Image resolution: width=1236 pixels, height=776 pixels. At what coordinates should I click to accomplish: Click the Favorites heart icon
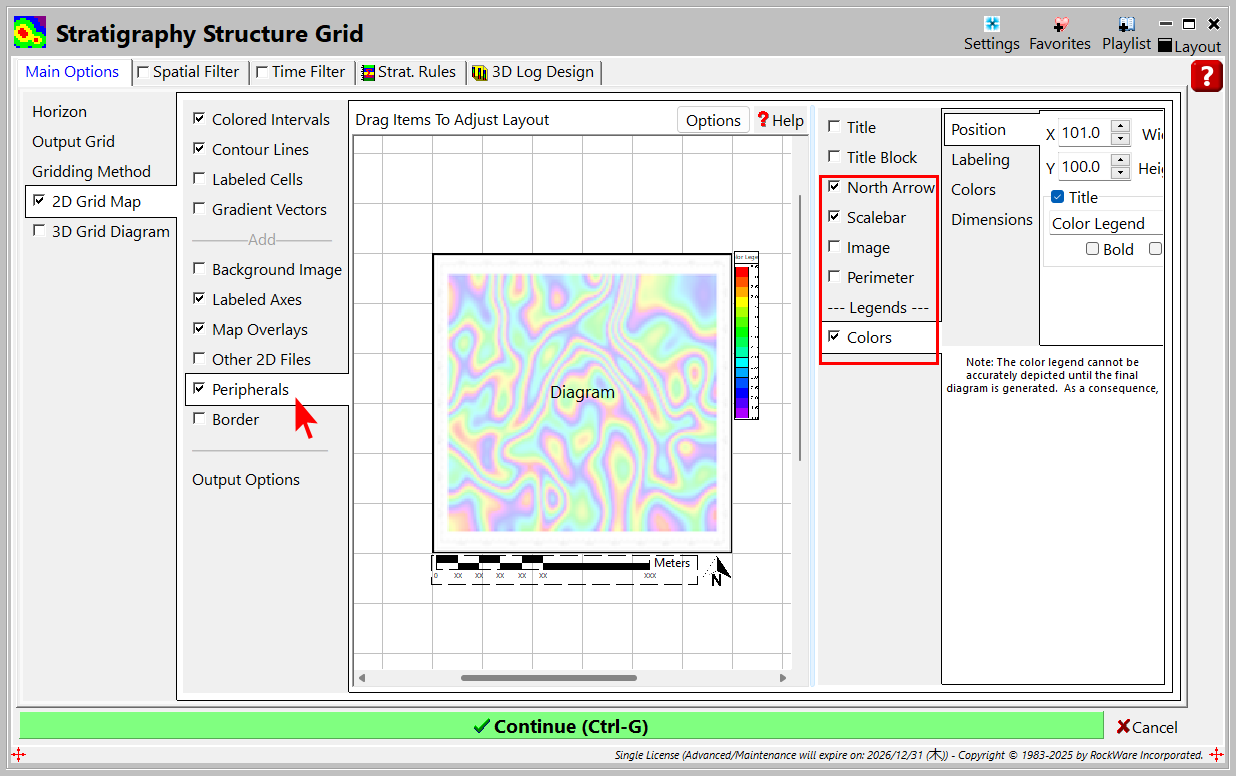coord(1060,25)
